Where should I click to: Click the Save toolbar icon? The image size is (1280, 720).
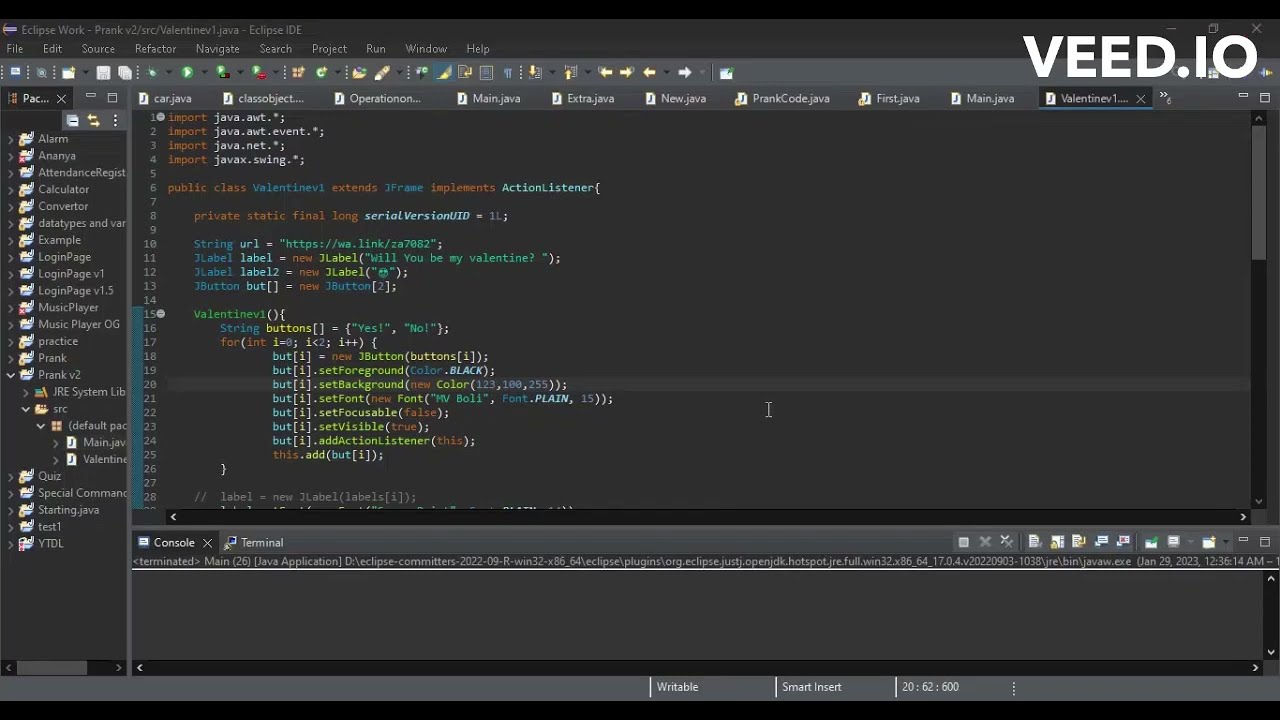(103, 72)
